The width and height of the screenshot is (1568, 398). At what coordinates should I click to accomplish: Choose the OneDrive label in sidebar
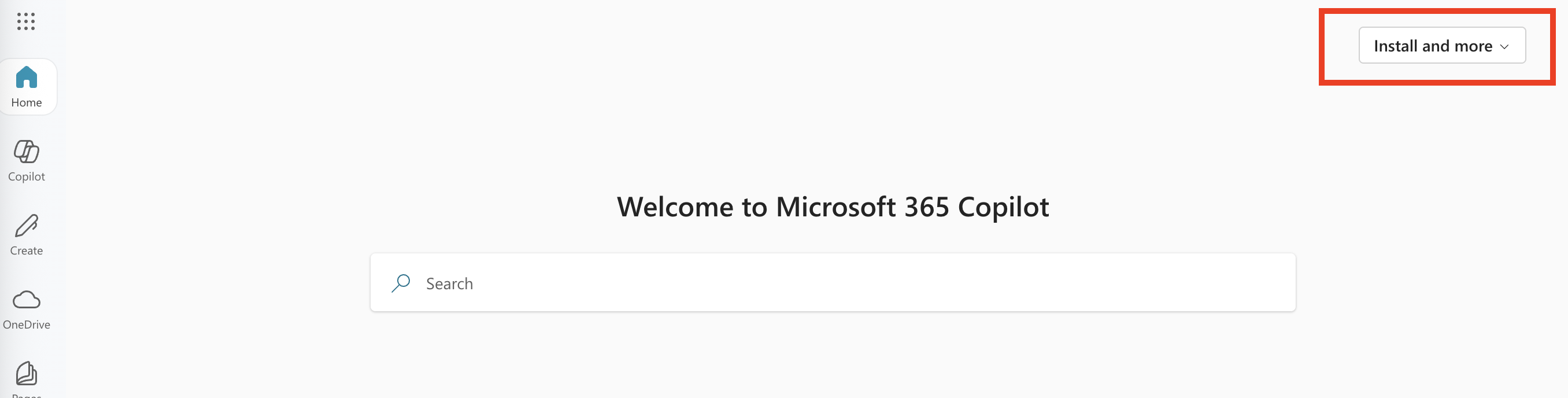pos(26,325)
